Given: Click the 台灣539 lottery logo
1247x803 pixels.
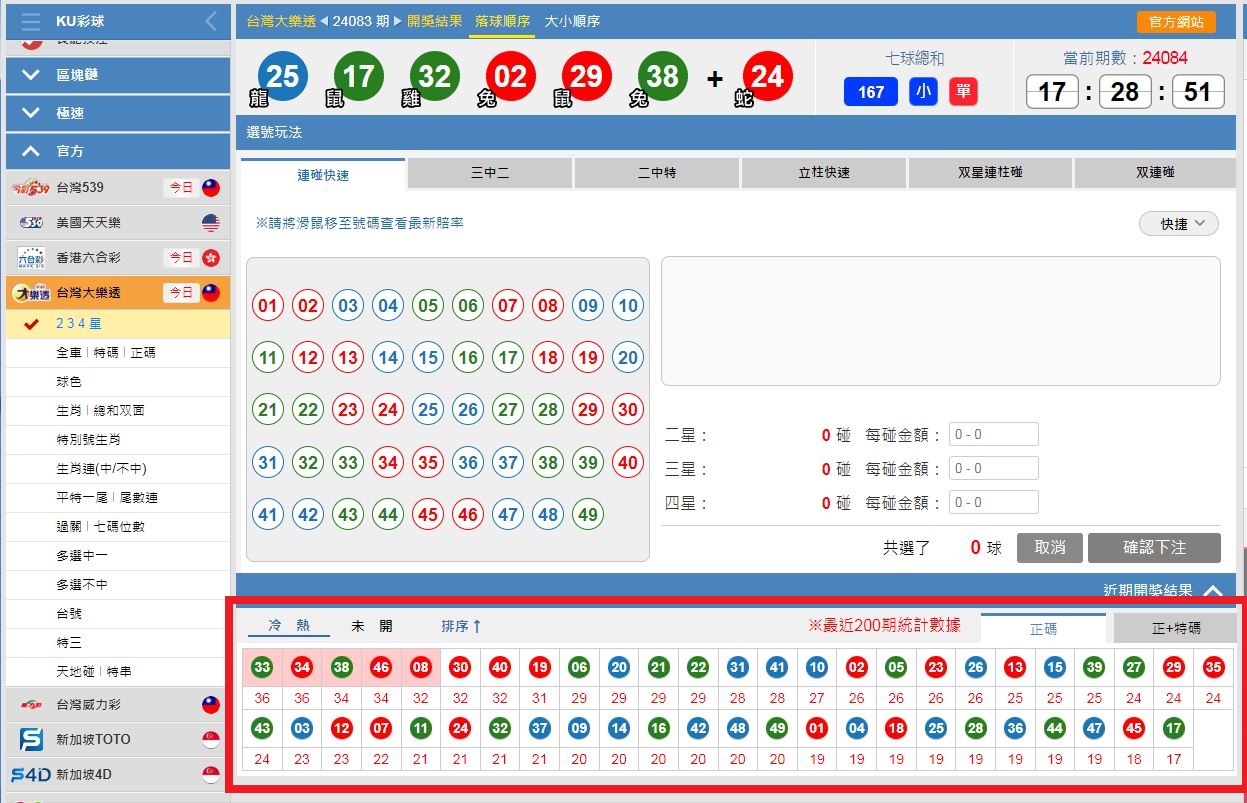Looking at the screenshot, I should (x=30, y=187).
